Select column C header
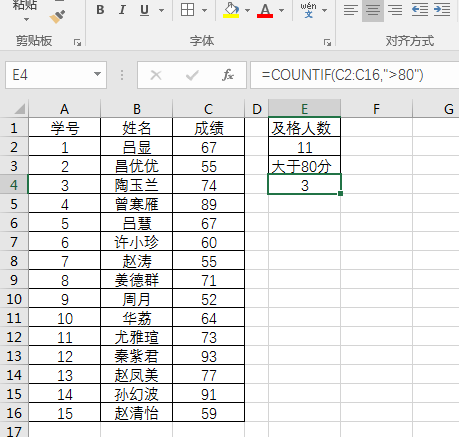The height and width of the screenshot is (437, 459). click(209, 109)
